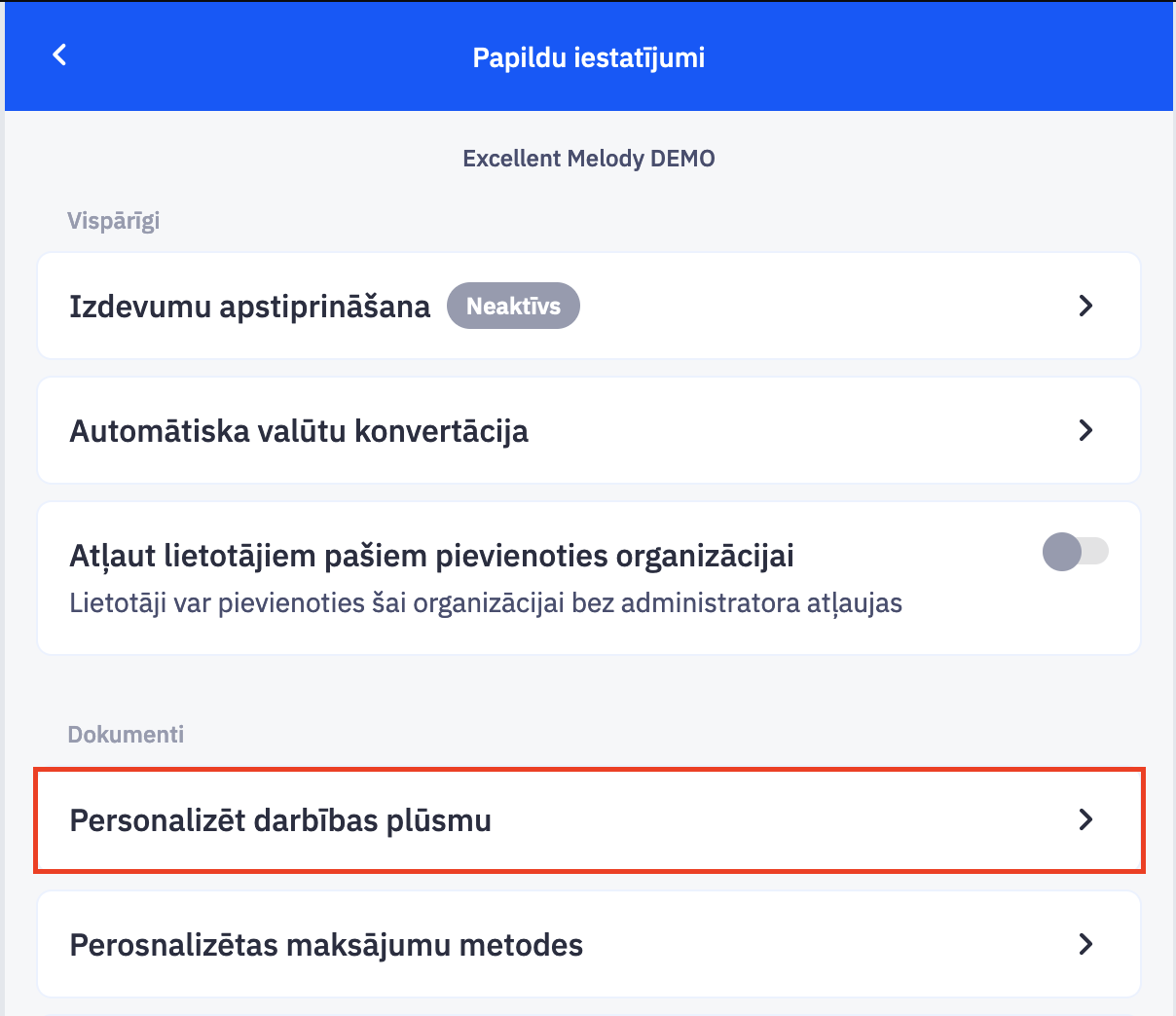
Task: Open the Automātiska valūtu konvertācija entry
Action: coord(299,431)
